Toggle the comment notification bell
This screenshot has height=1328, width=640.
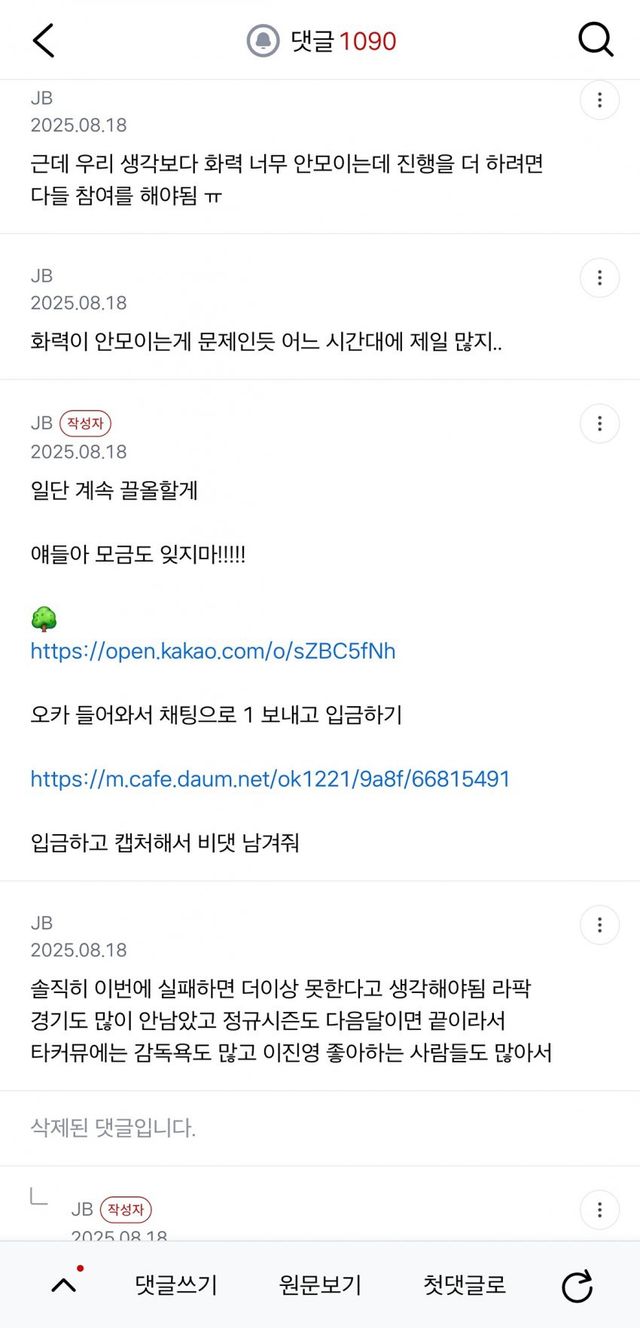(x=263, y=41)
